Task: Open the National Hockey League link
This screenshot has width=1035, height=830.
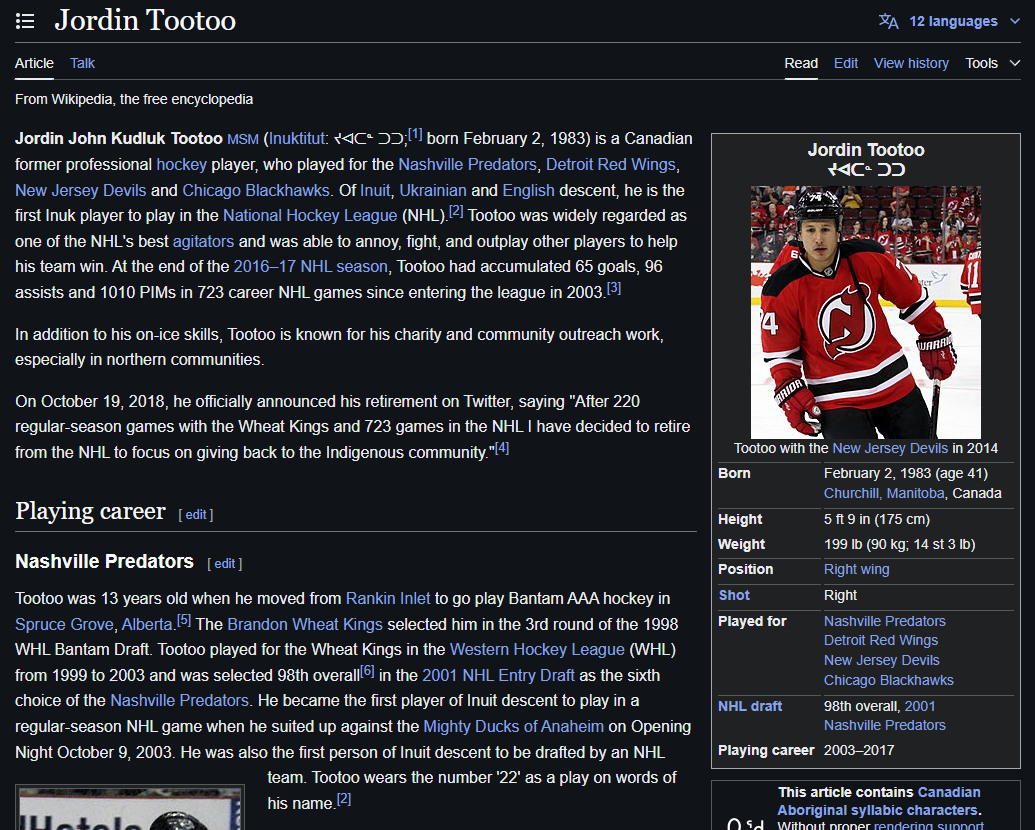Action: 310,215
